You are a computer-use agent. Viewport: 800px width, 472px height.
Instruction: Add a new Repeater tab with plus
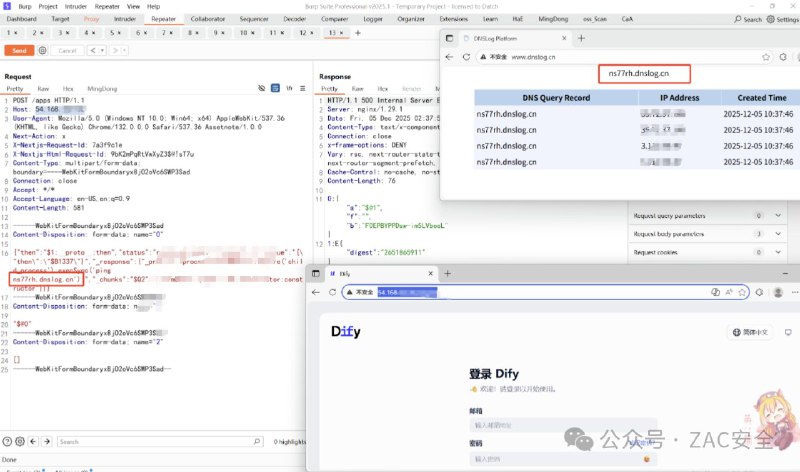point(358,33)
